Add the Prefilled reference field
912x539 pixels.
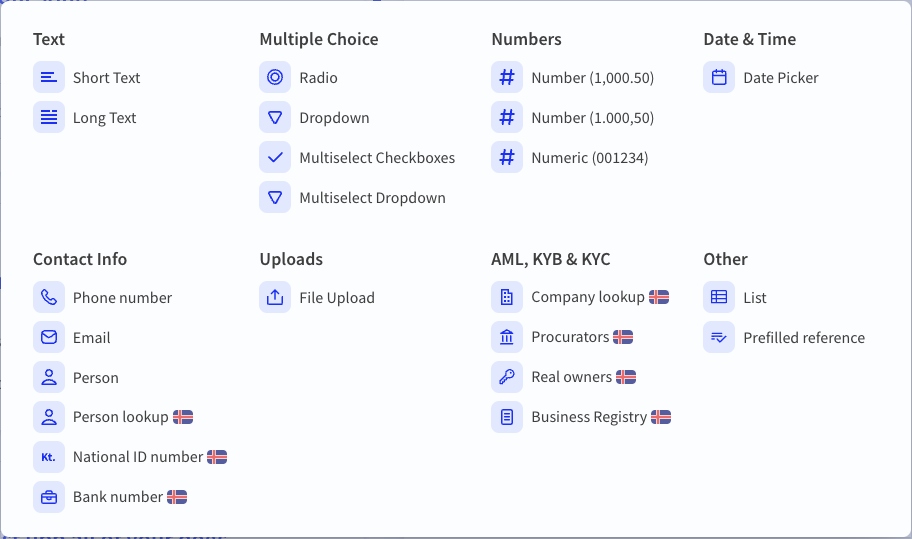803,338
